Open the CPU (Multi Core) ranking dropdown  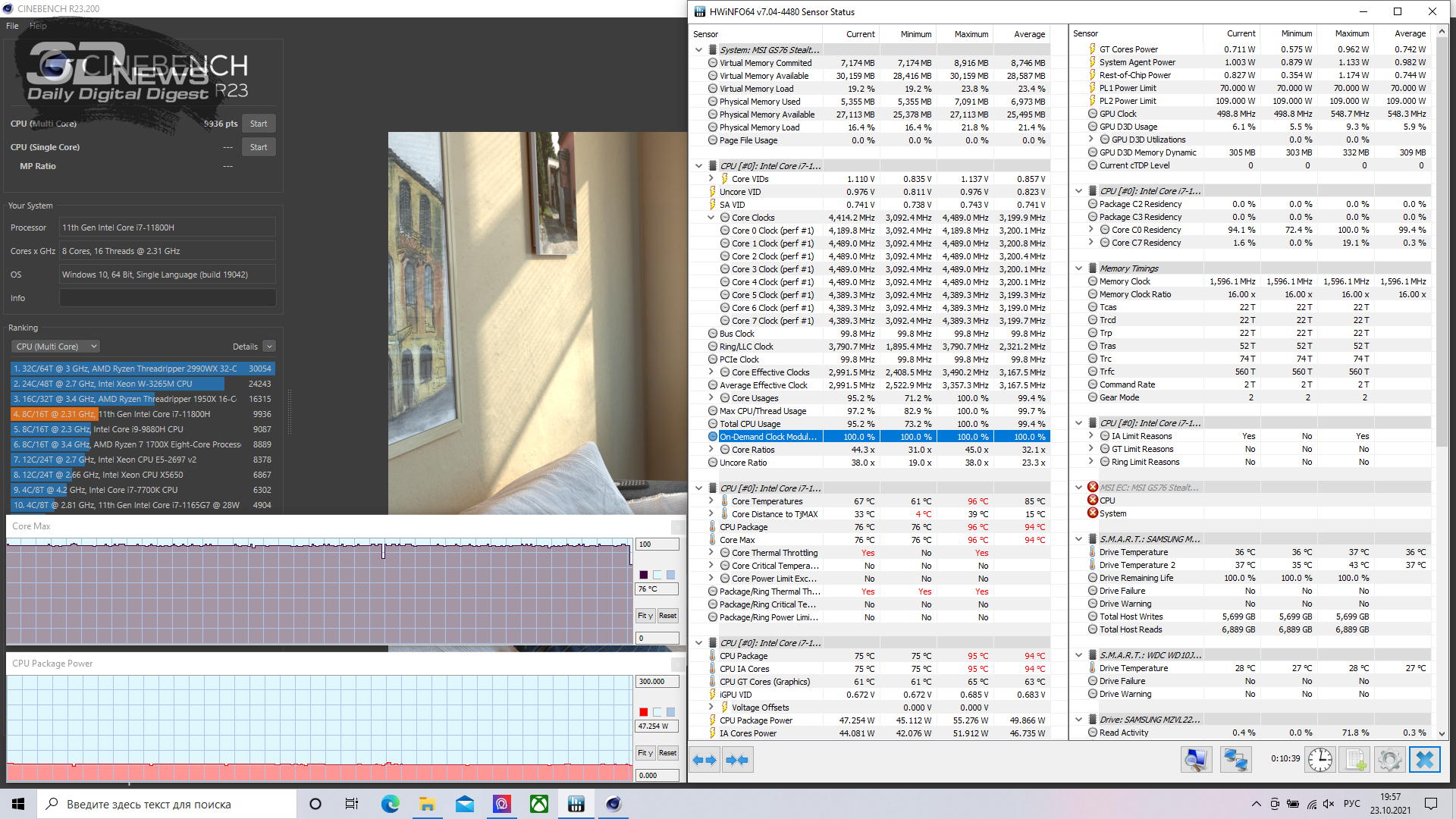tap(56, 347)
